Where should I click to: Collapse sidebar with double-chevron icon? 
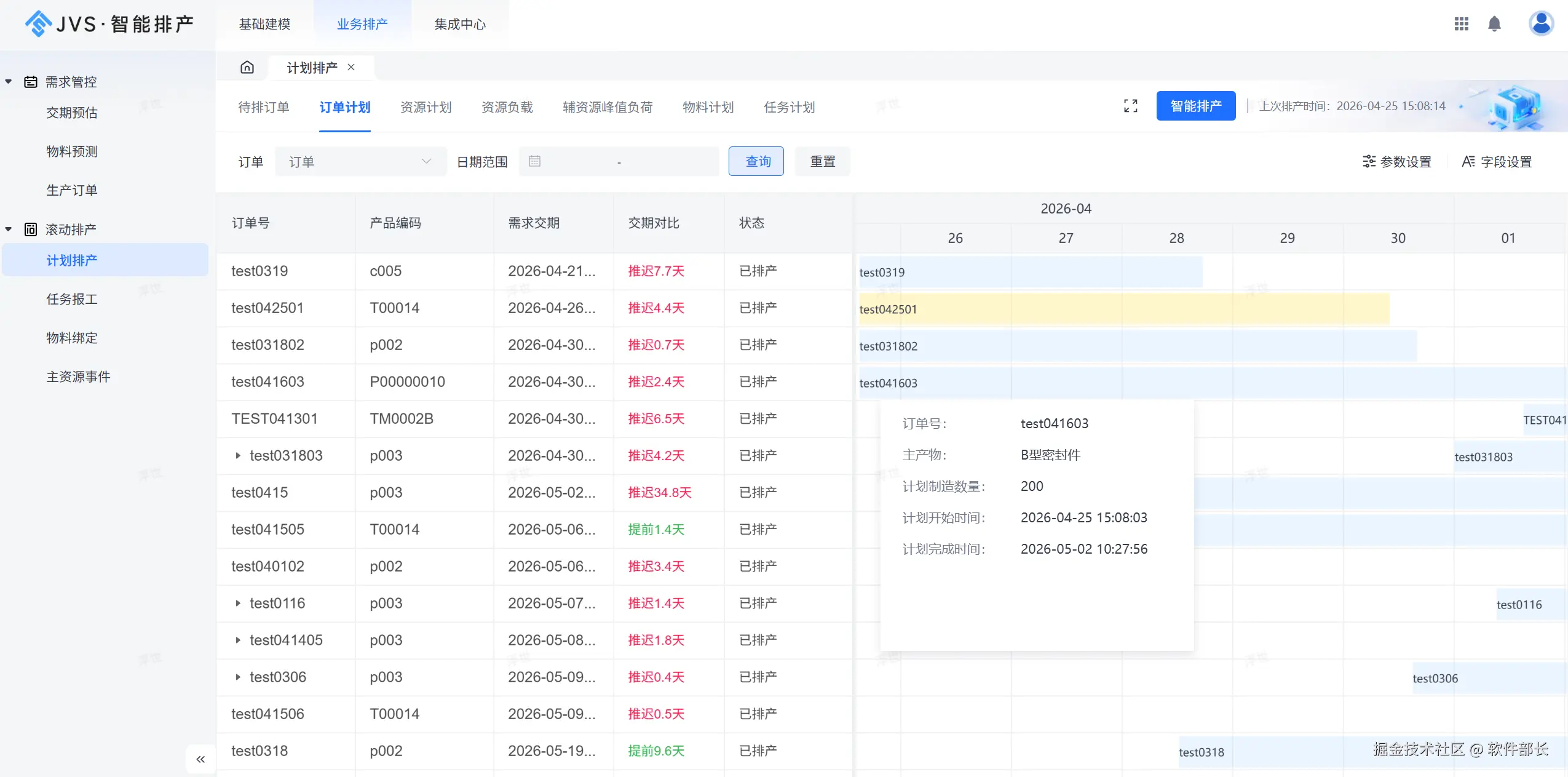click(x=200, y=759)
